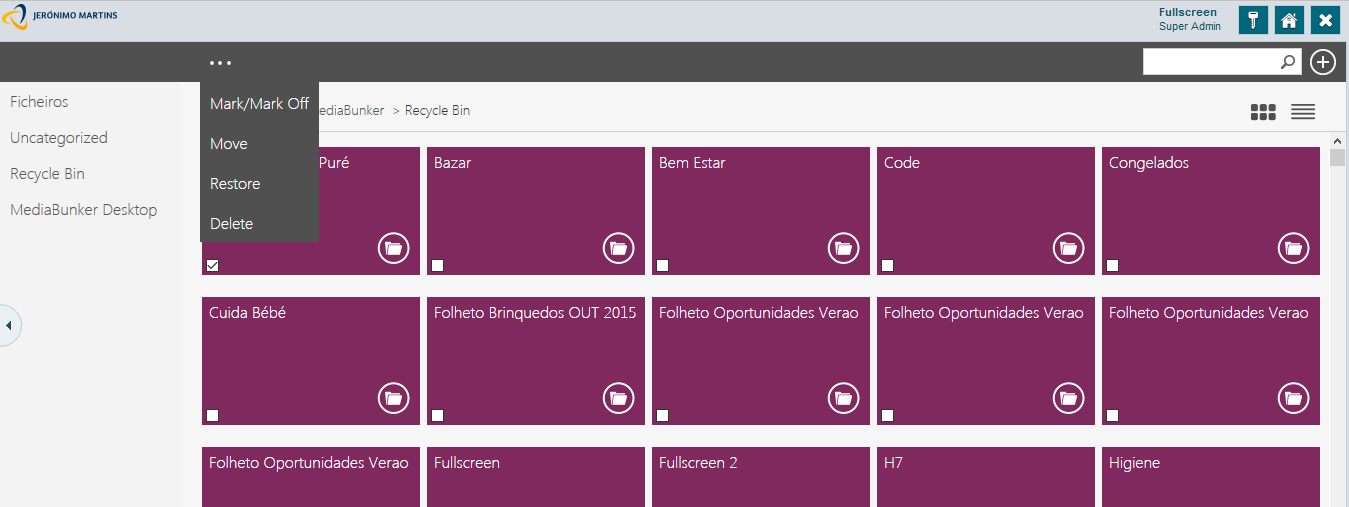
Task: Switch to grid view layout
Action: (x=1263, y=112)
